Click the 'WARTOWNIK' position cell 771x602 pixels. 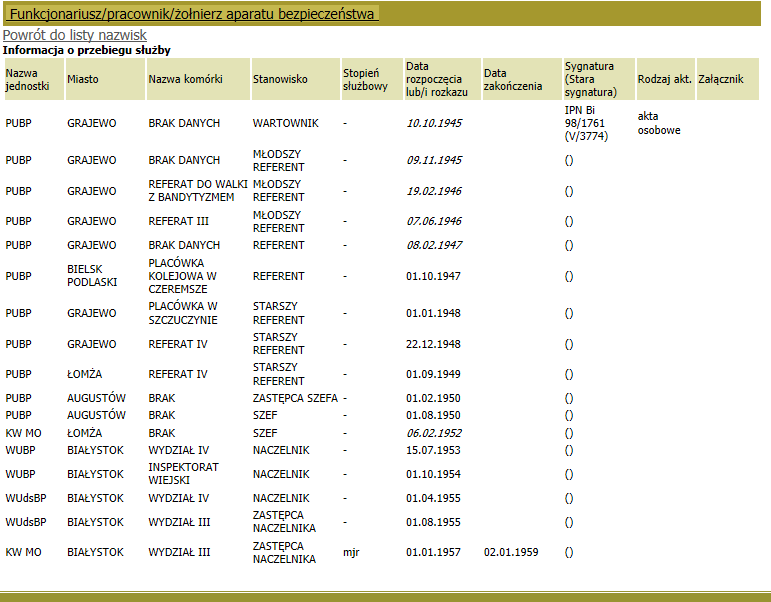coord(285,123)
